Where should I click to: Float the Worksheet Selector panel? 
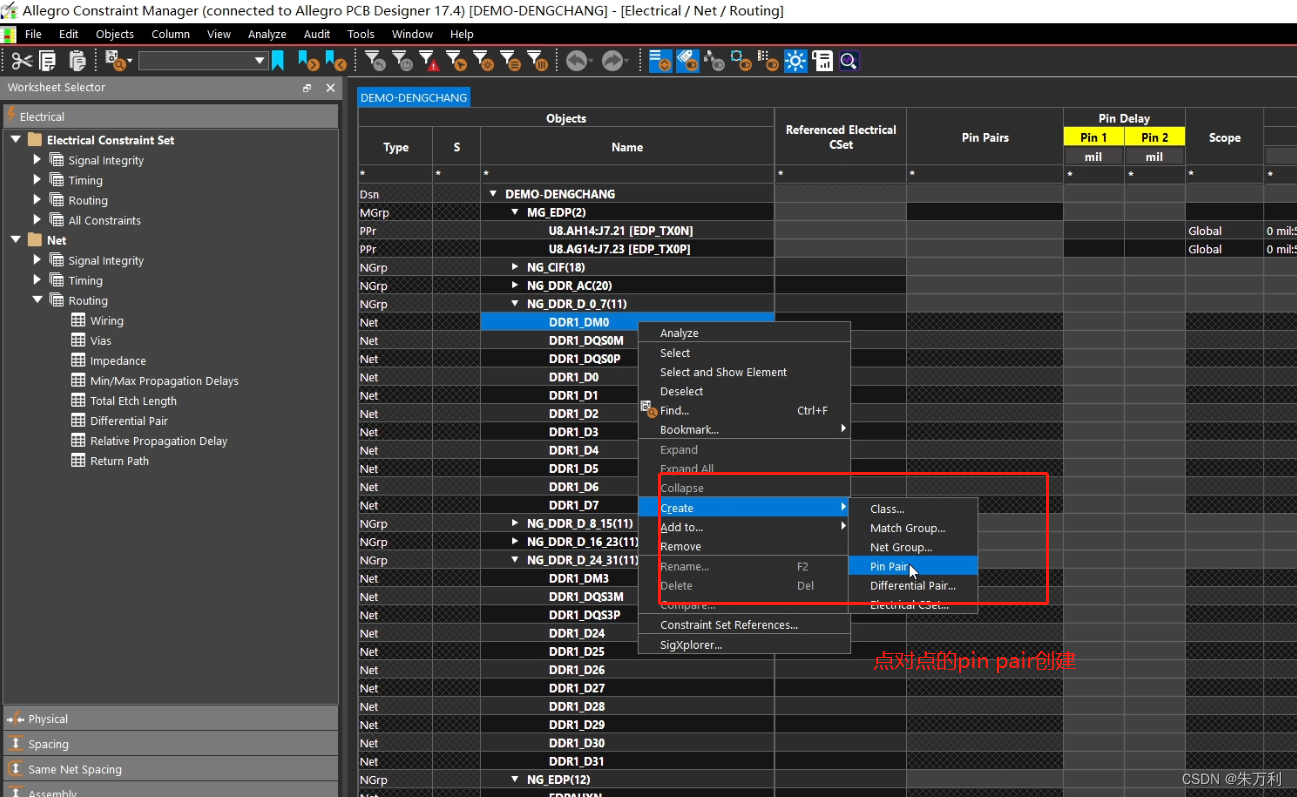point(307,88)
